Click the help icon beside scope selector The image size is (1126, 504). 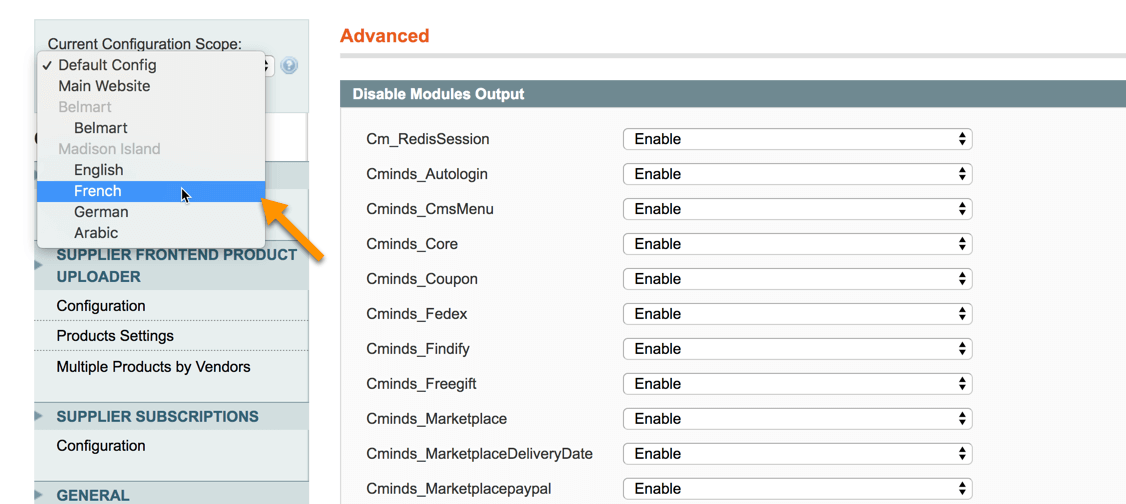click(x=289, y=66)
